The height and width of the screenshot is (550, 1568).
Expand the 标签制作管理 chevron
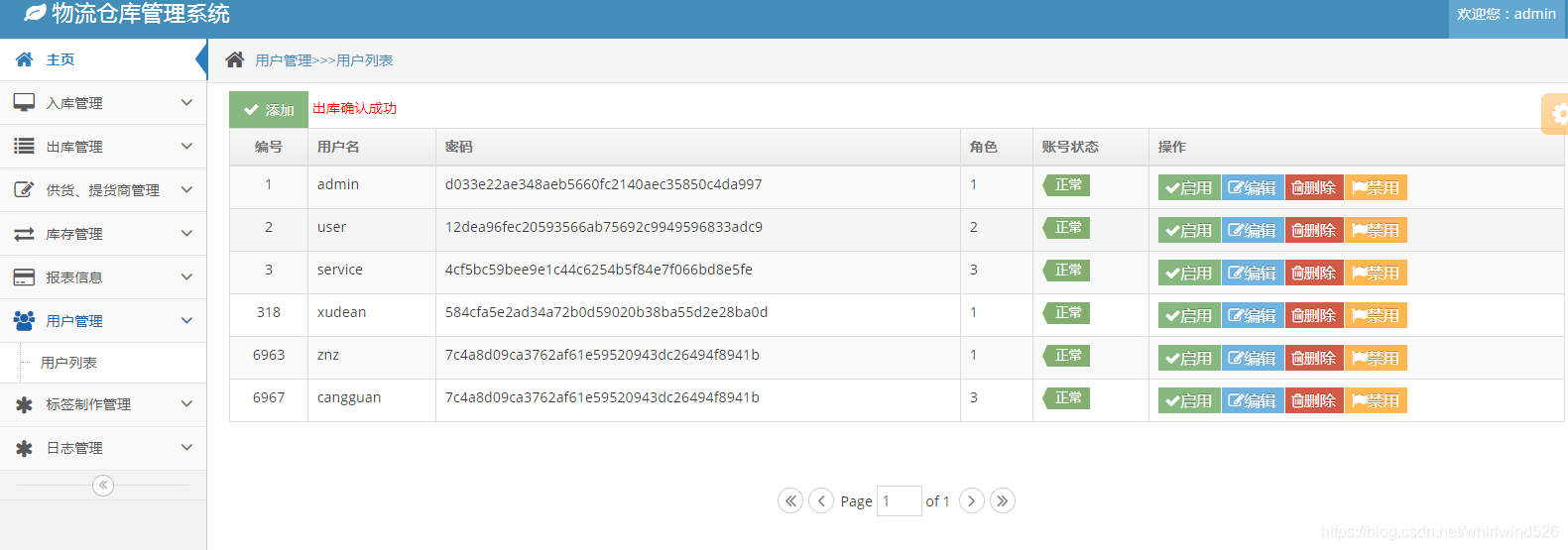[x=186, y=403]
